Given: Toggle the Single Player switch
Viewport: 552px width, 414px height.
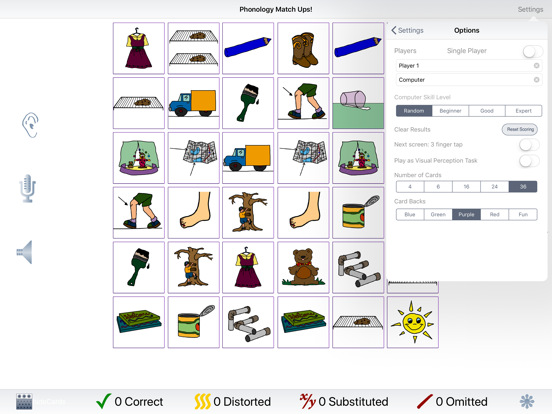Looking at the screenshot, I should [x=533, y=51].
